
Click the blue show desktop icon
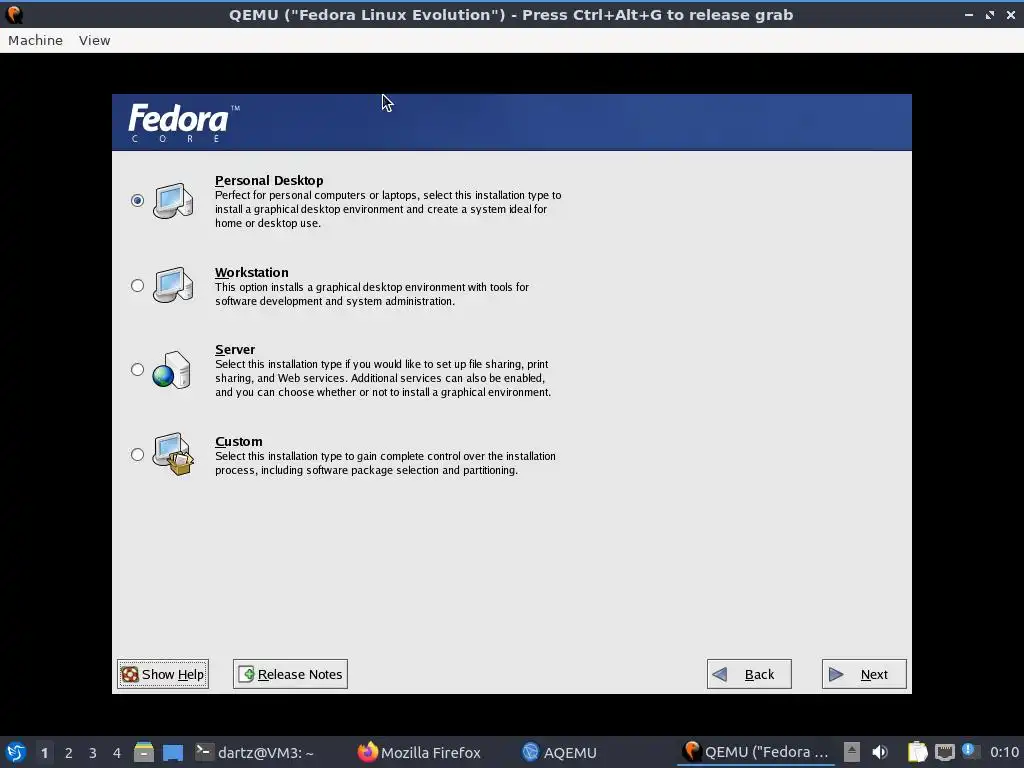(x=173, y=752)
